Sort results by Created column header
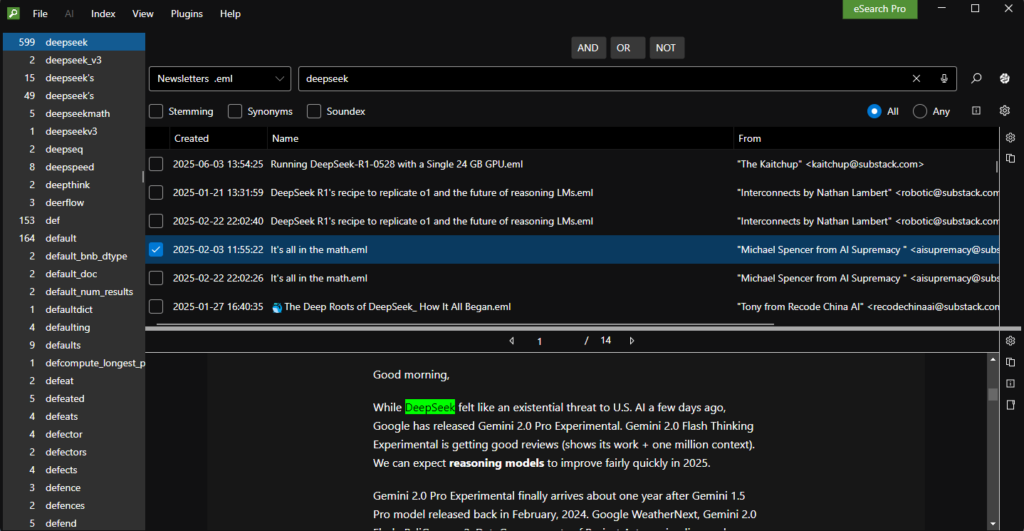This screenshot has width=1024, height=531. [x=218, y=138]
